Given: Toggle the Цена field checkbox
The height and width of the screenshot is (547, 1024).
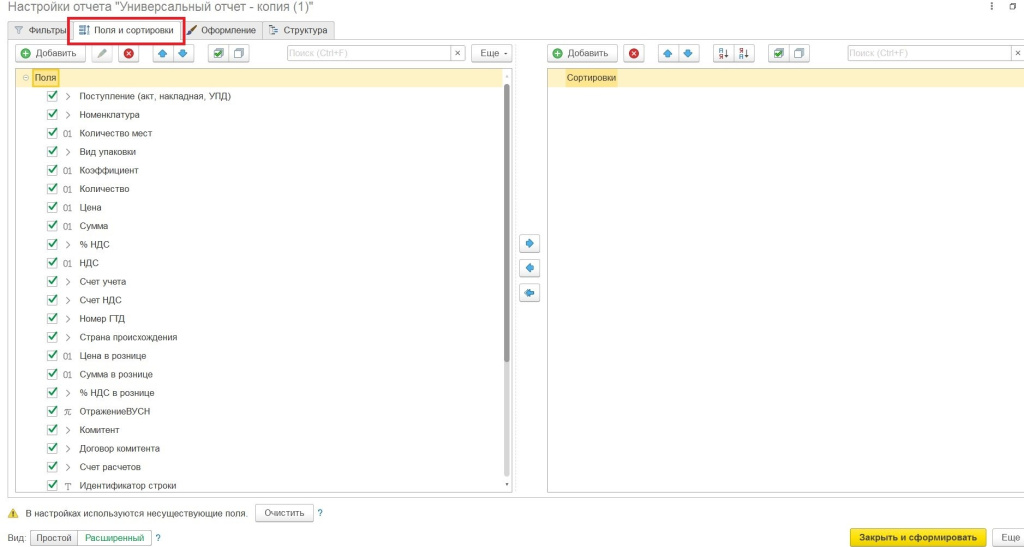Looking at the screenshot, I should tap(52, 207).
